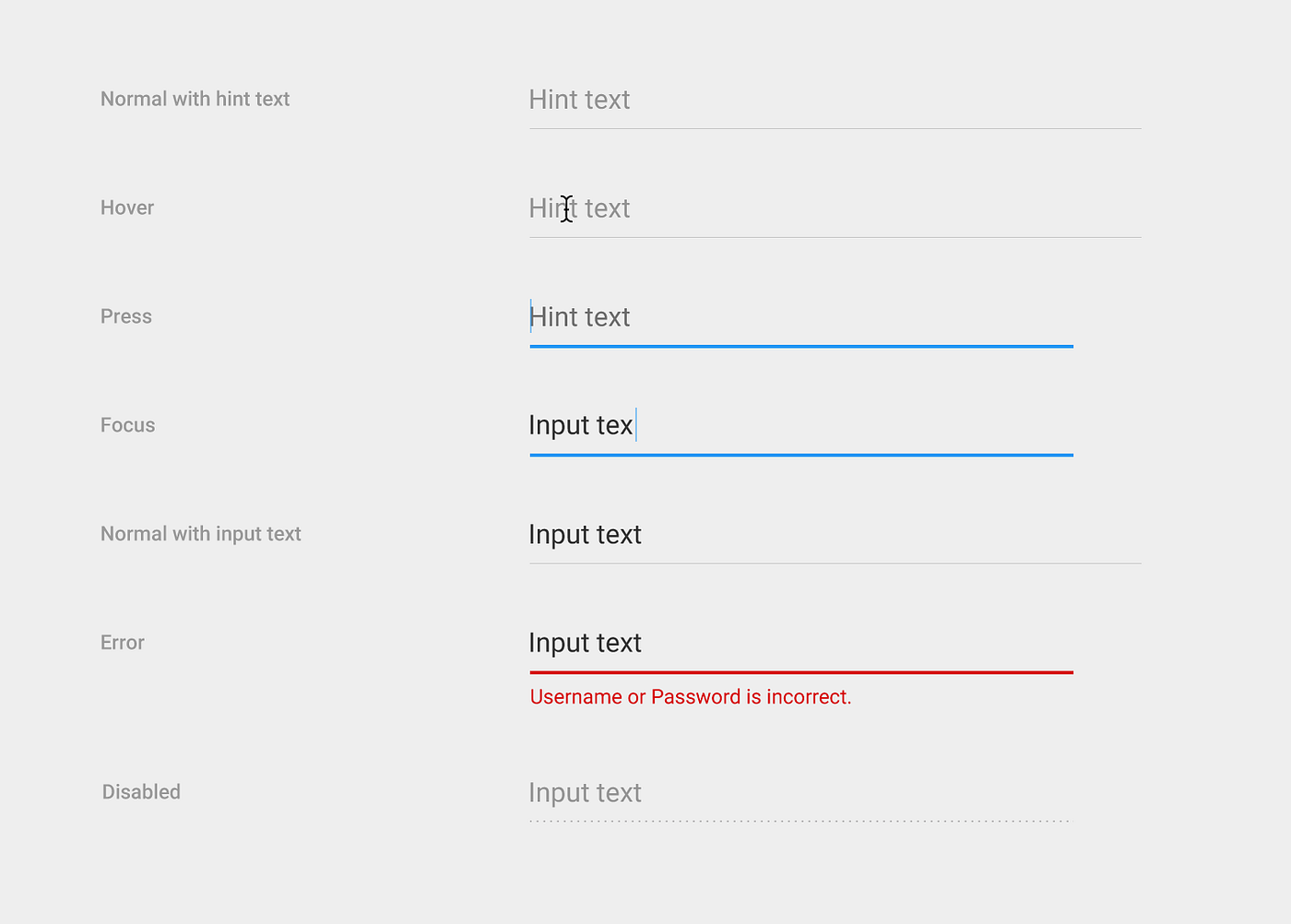
Task: Click the 'Username or Password is incorrect' error message
Action: pyautogui.click(x=690, y=696)
